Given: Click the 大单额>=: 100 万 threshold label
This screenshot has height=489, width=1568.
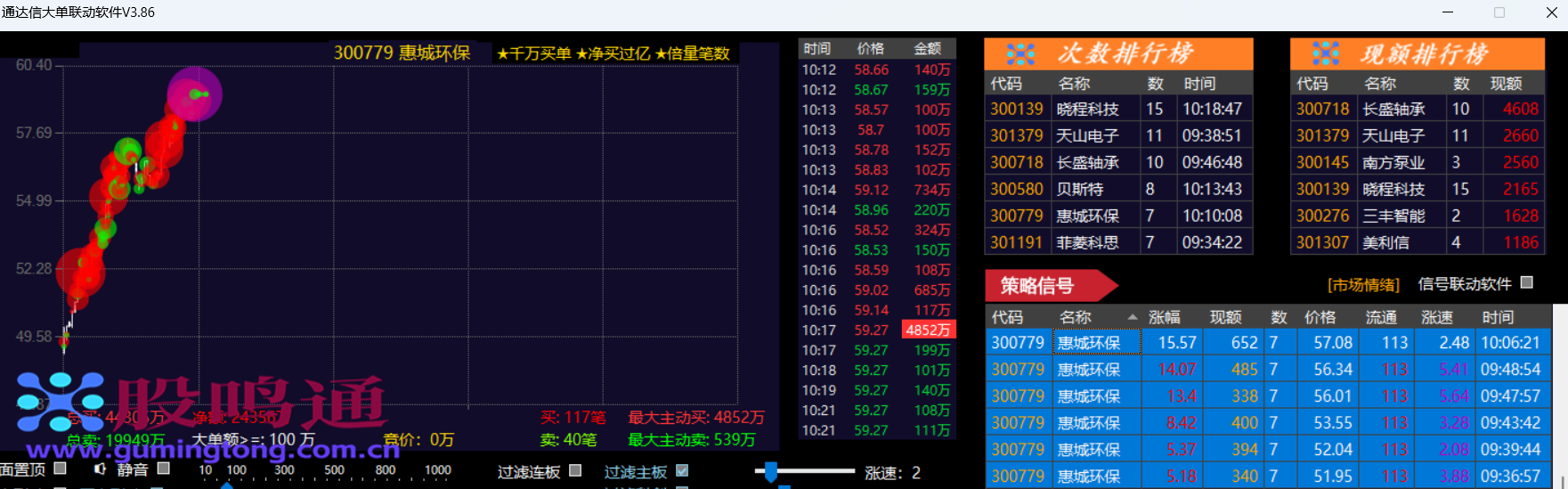Looking at the screenshot, I should tap(254, 439).
